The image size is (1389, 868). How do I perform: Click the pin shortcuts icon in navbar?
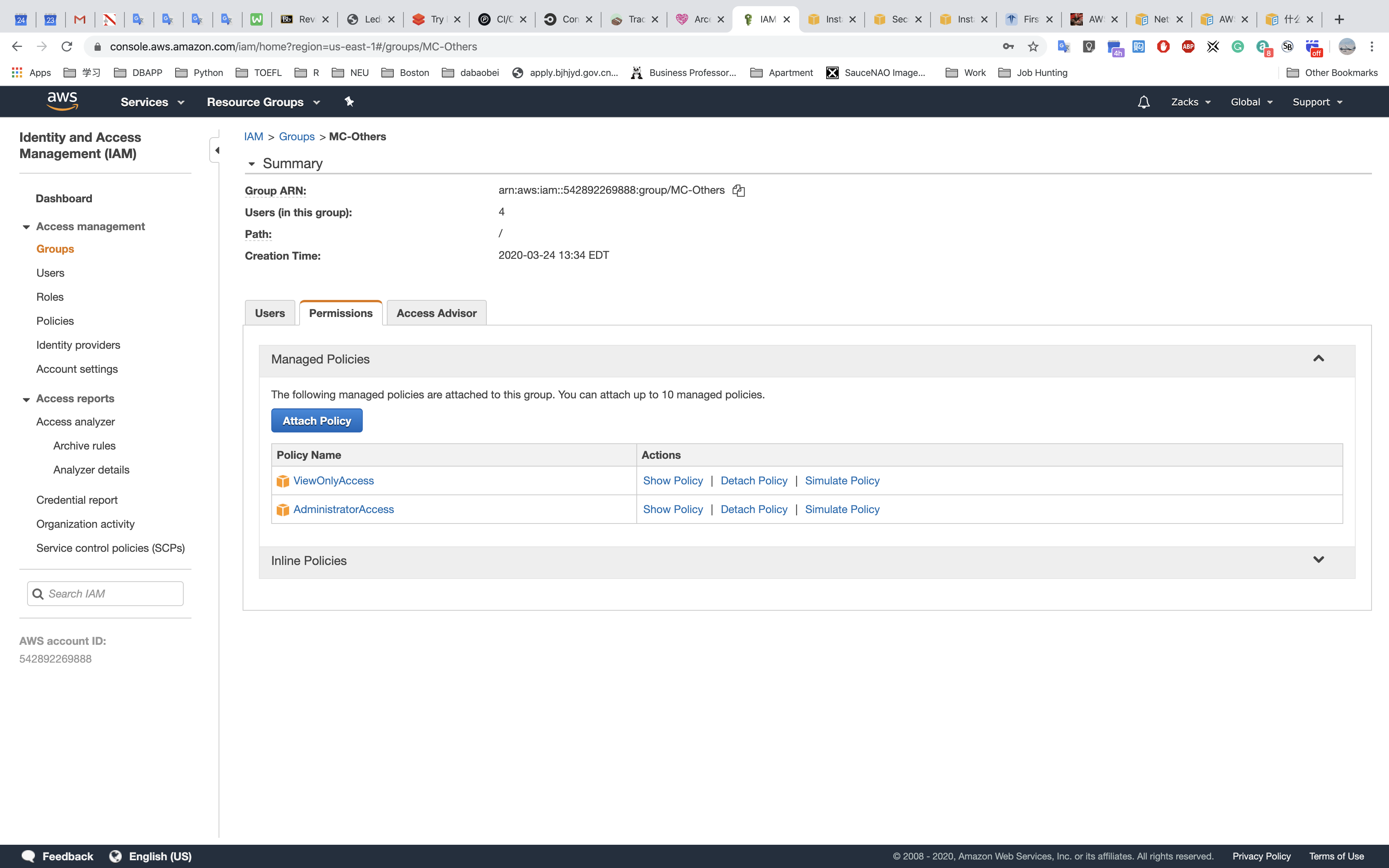click(349, 102)
